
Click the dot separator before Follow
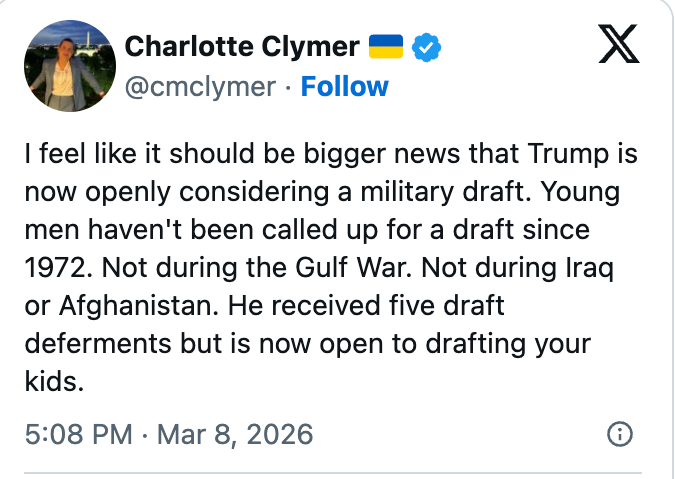pos(288,87)
